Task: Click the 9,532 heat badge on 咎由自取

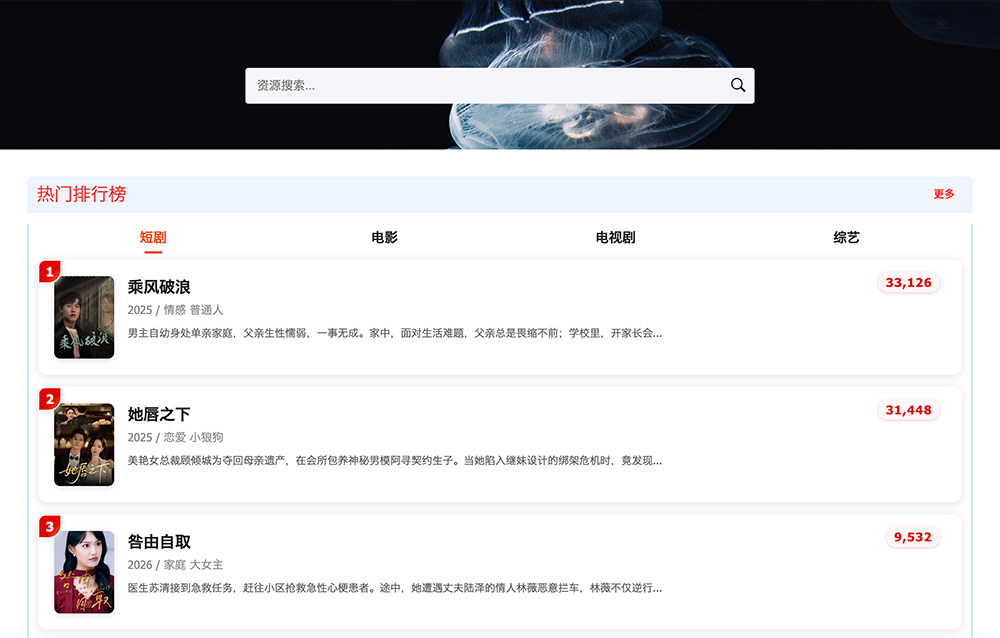Action: [x=912, y=537]
